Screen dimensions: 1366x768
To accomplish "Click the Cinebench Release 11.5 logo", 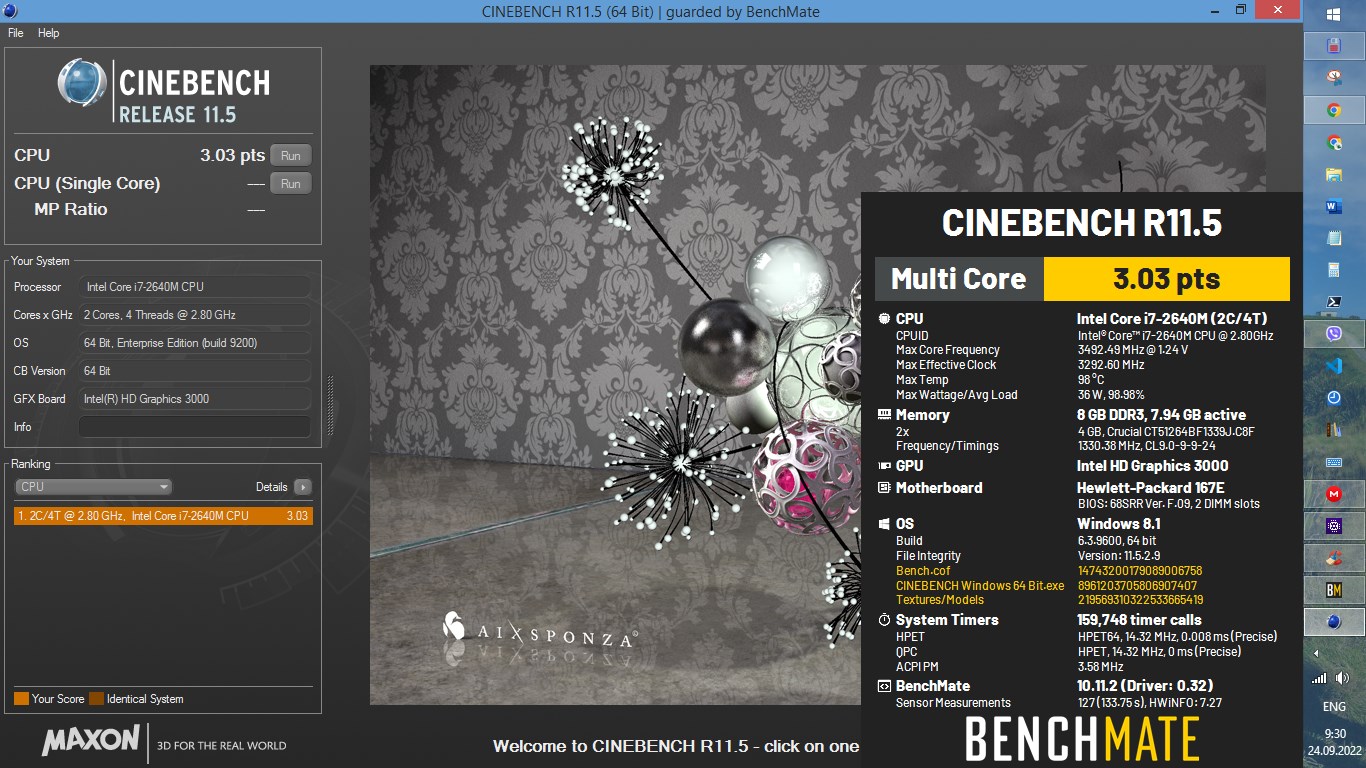I will (163, 92).
